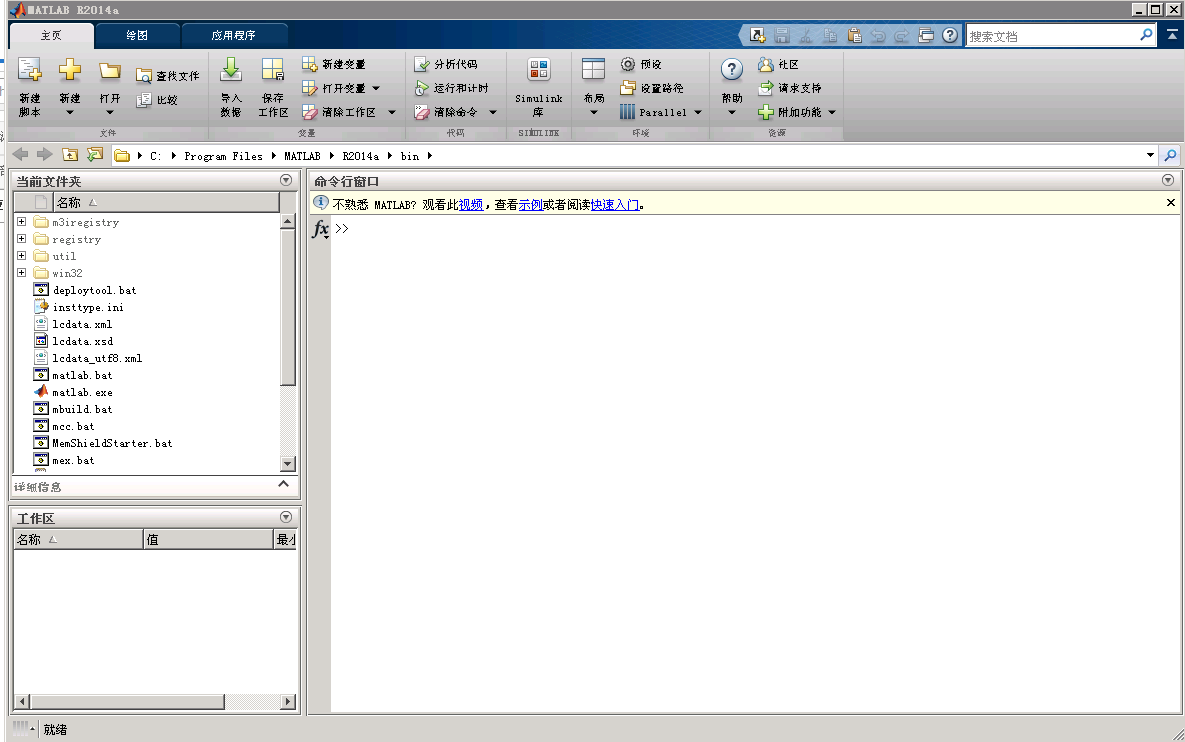Open the Workspace (工作区) panel actions menu
The image size is (1185, 742).
coord(286,517)
